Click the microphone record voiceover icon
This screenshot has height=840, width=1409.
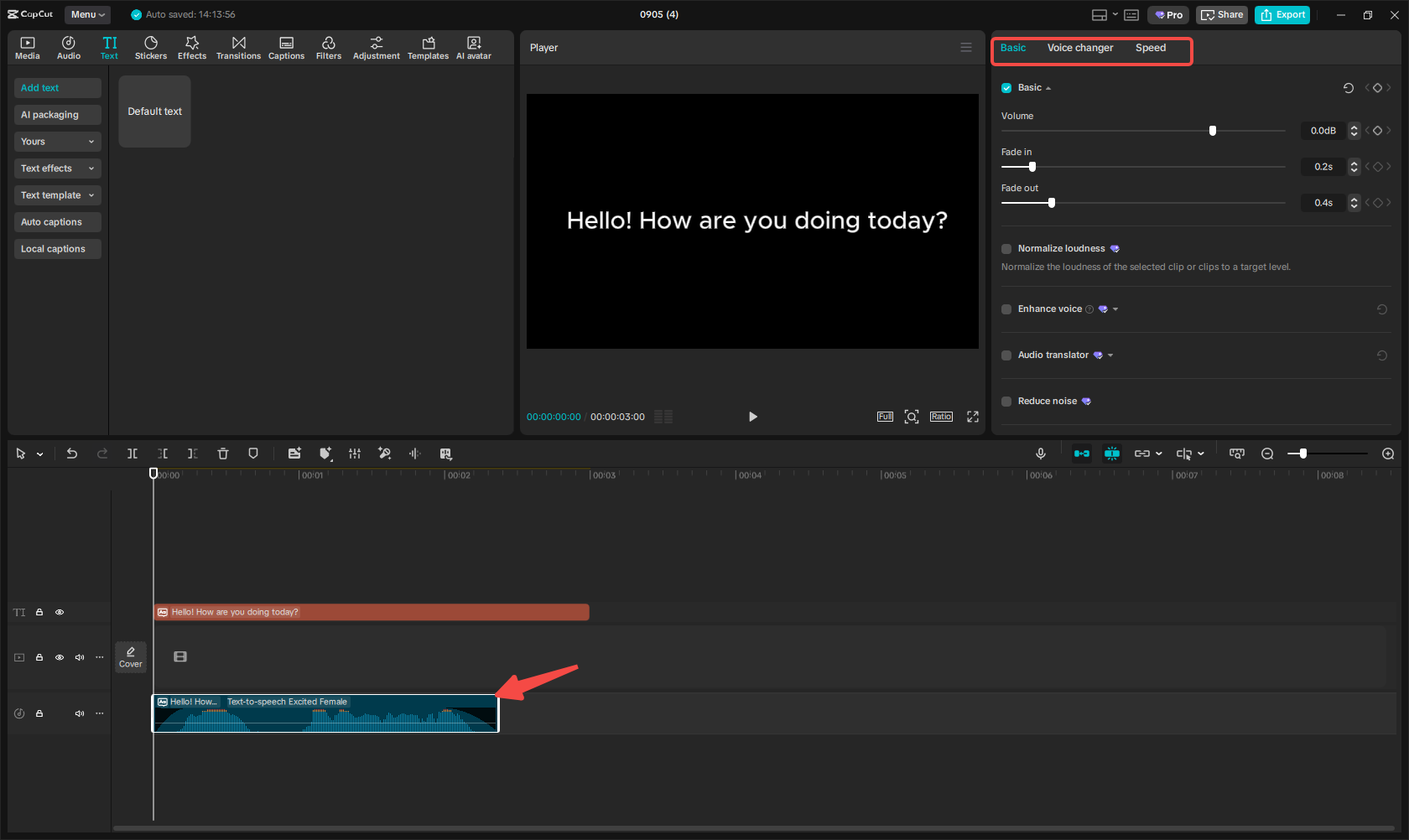(x=1040, y=454)
